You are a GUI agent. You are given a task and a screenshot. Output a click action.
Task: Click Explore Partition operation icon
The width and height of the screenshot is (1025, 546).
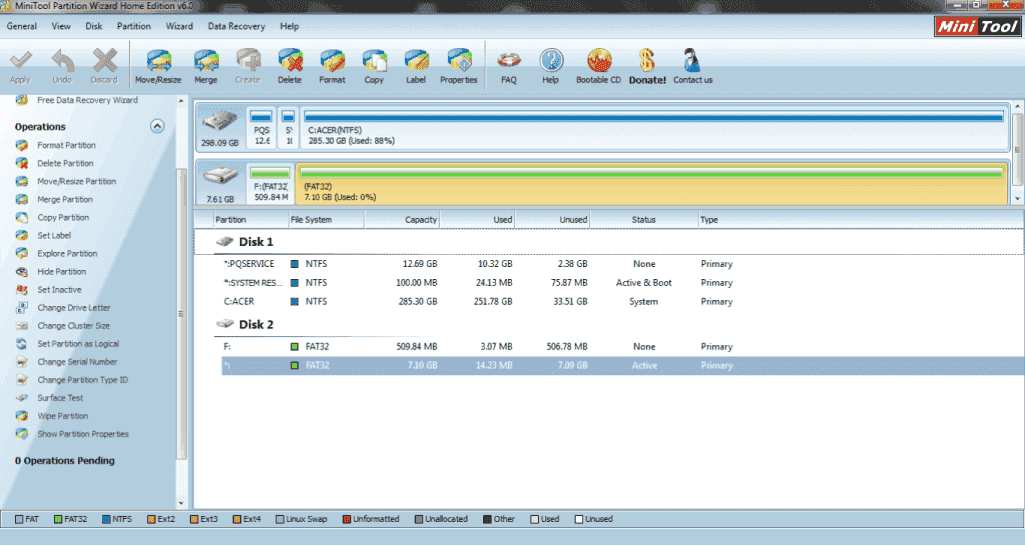pos(22,254)
